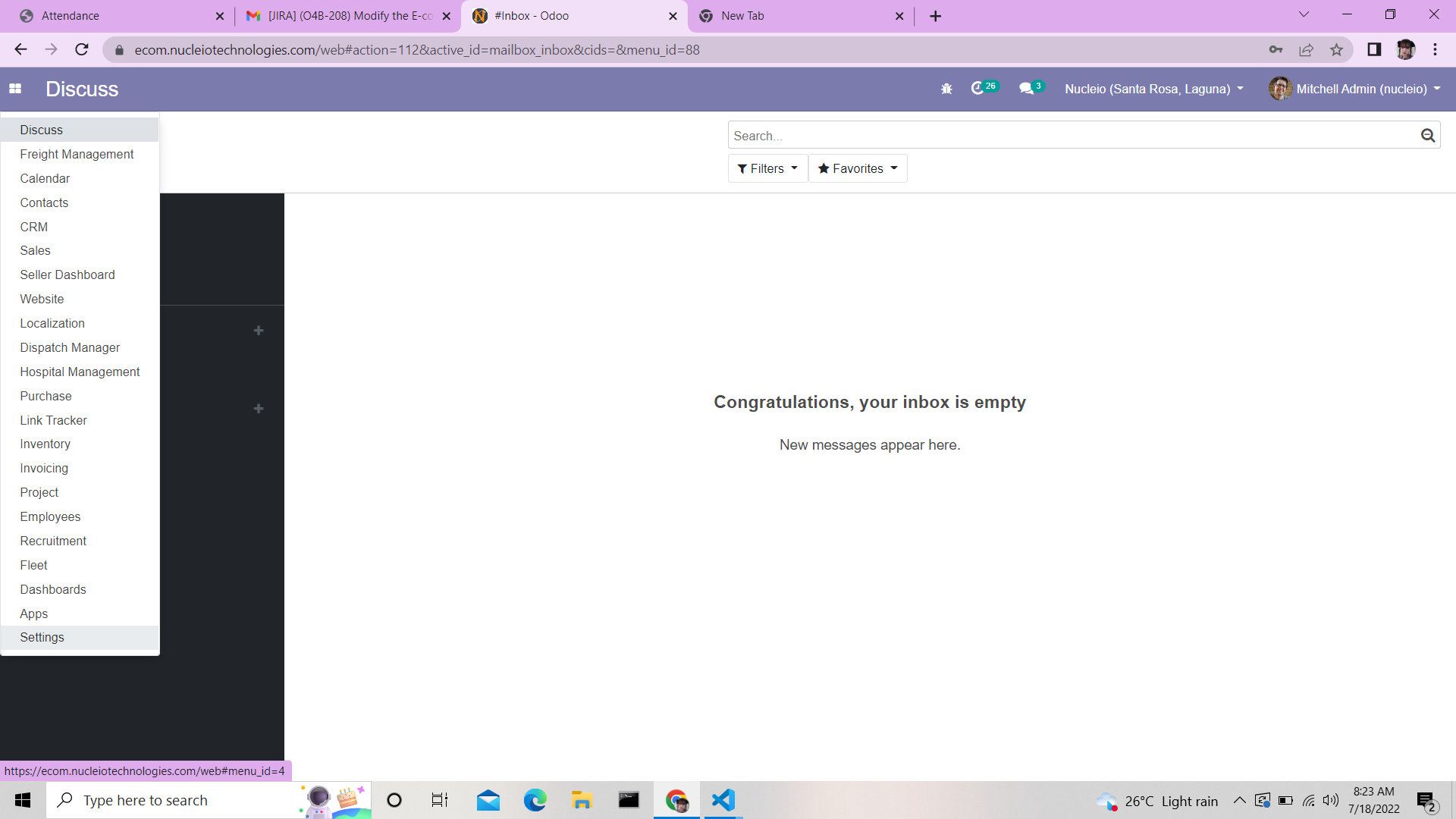This screenshot has width=1456, height=819.
Task: Open Seller Dashboard app
Action: 80,275
